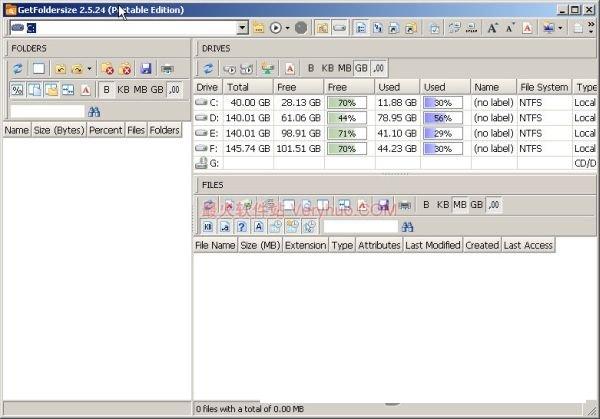Click the Folders search input field
The image size is (600, 419).
pyautogui.click(x=46, y=111)
